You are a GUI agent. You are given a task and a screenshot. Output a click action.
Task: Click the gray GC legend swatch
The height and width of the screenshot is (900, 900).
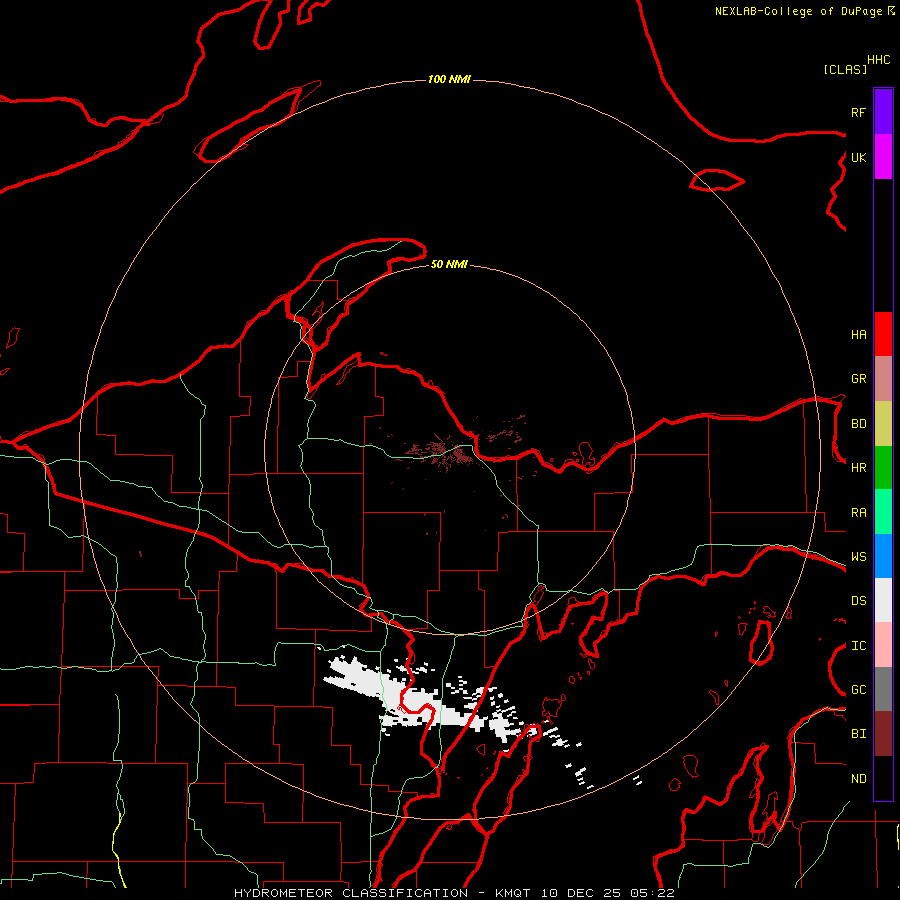[x=883, y=689]
